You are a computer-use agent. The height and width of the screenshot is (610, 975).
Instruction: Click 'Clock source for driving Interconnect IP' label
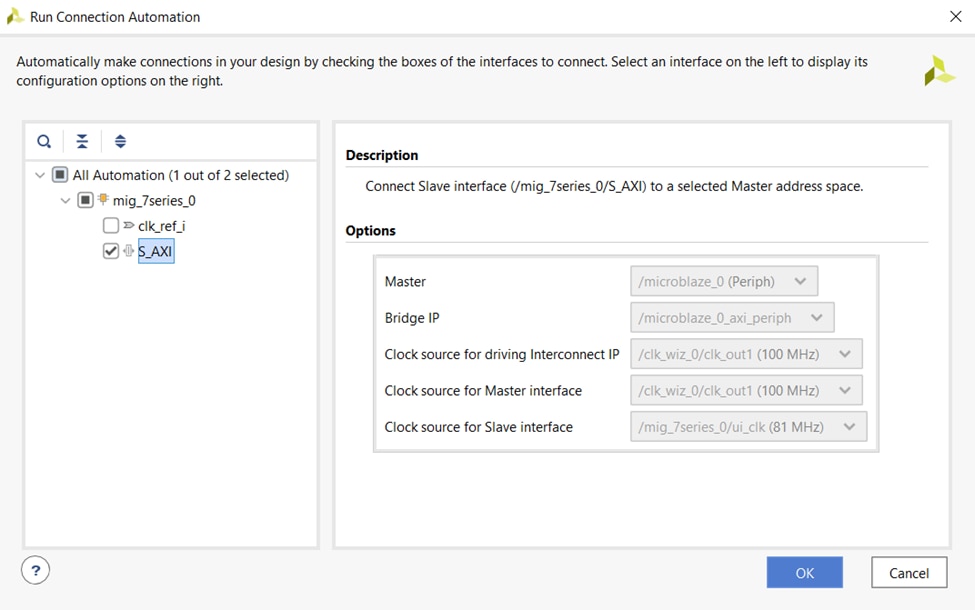tap(502, 354)
